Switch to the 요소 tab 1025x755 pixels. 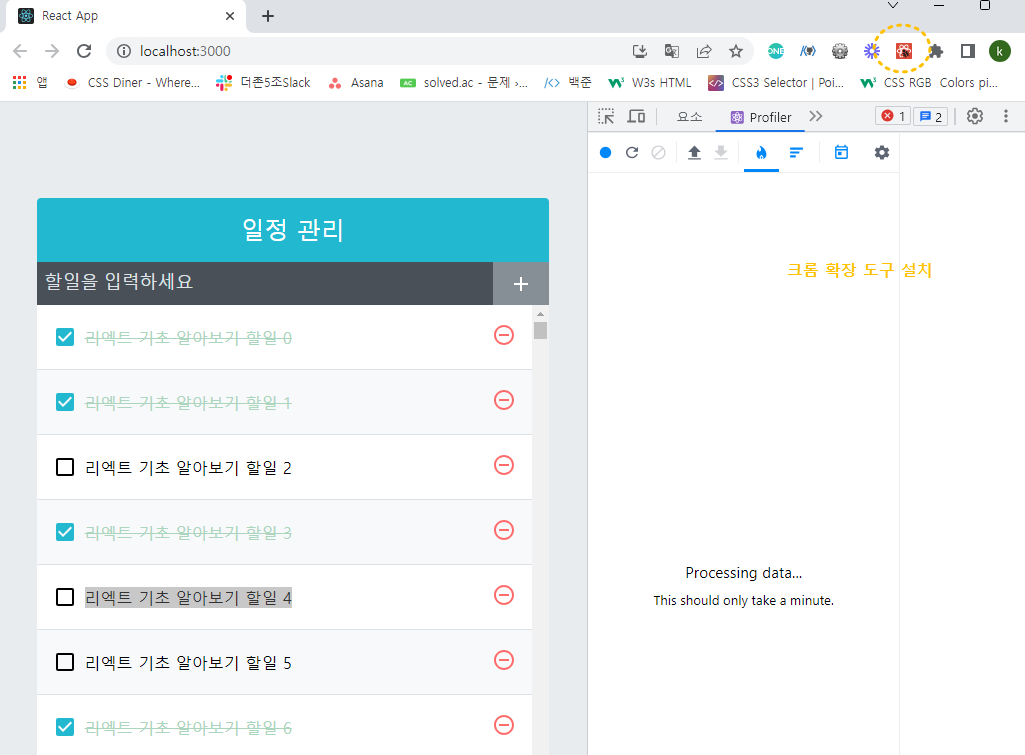(689, 117)
